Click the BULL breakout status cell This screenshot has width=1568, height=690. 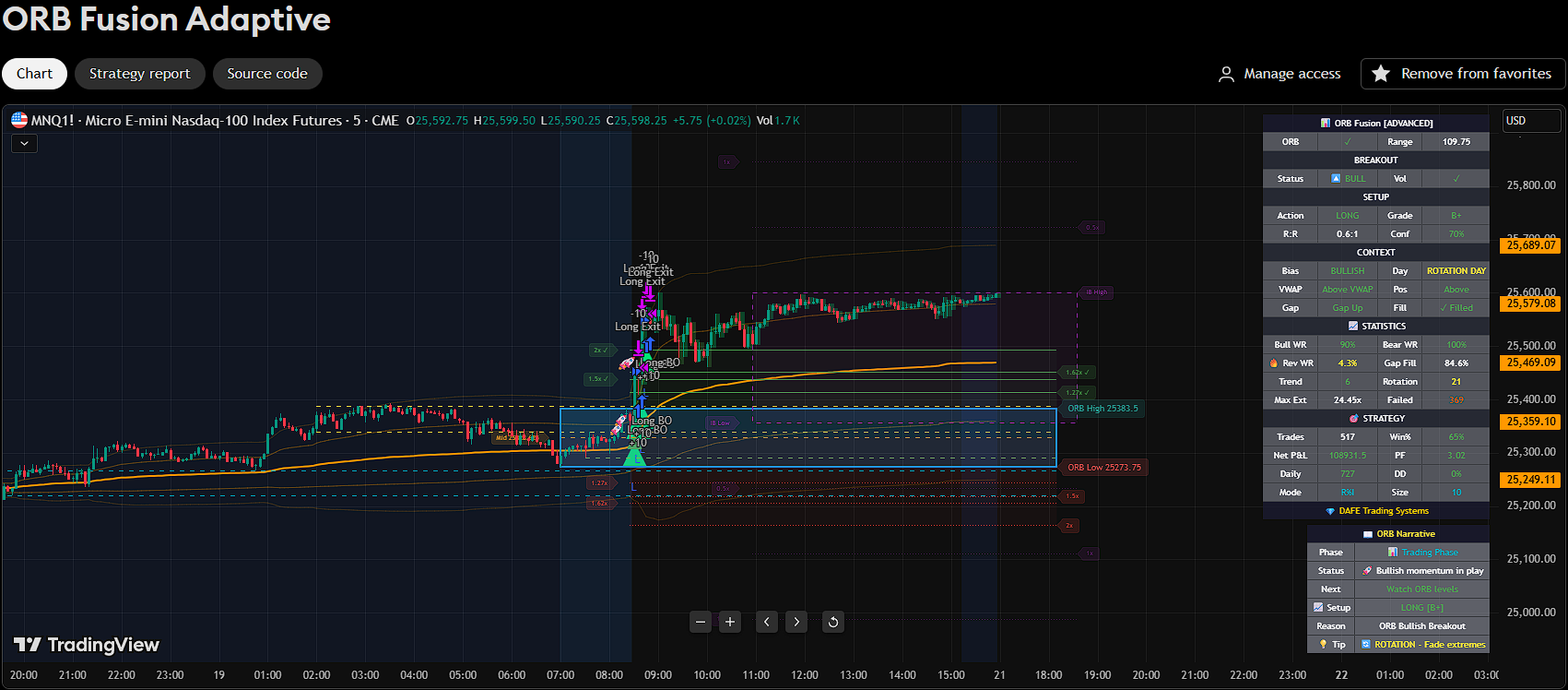coord(1348,179)
